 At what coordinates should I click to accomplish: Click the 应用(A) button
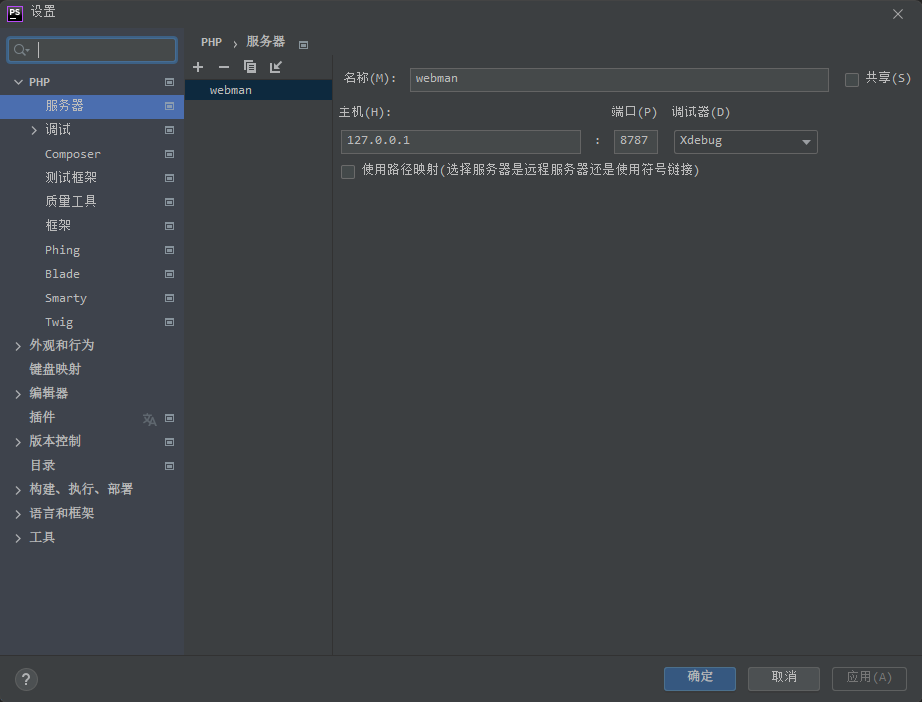tap(869, 678)
